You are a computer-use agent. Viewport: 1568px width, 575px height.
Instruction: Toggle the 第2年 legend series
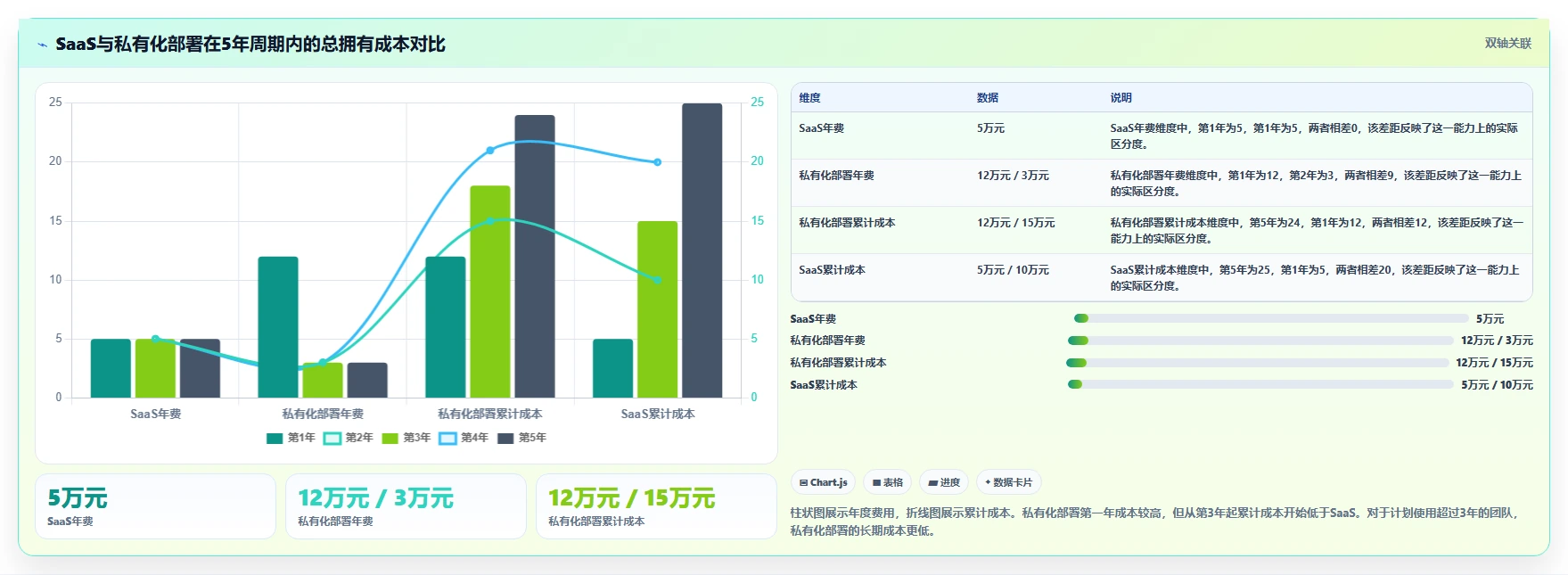pos(349,438)
